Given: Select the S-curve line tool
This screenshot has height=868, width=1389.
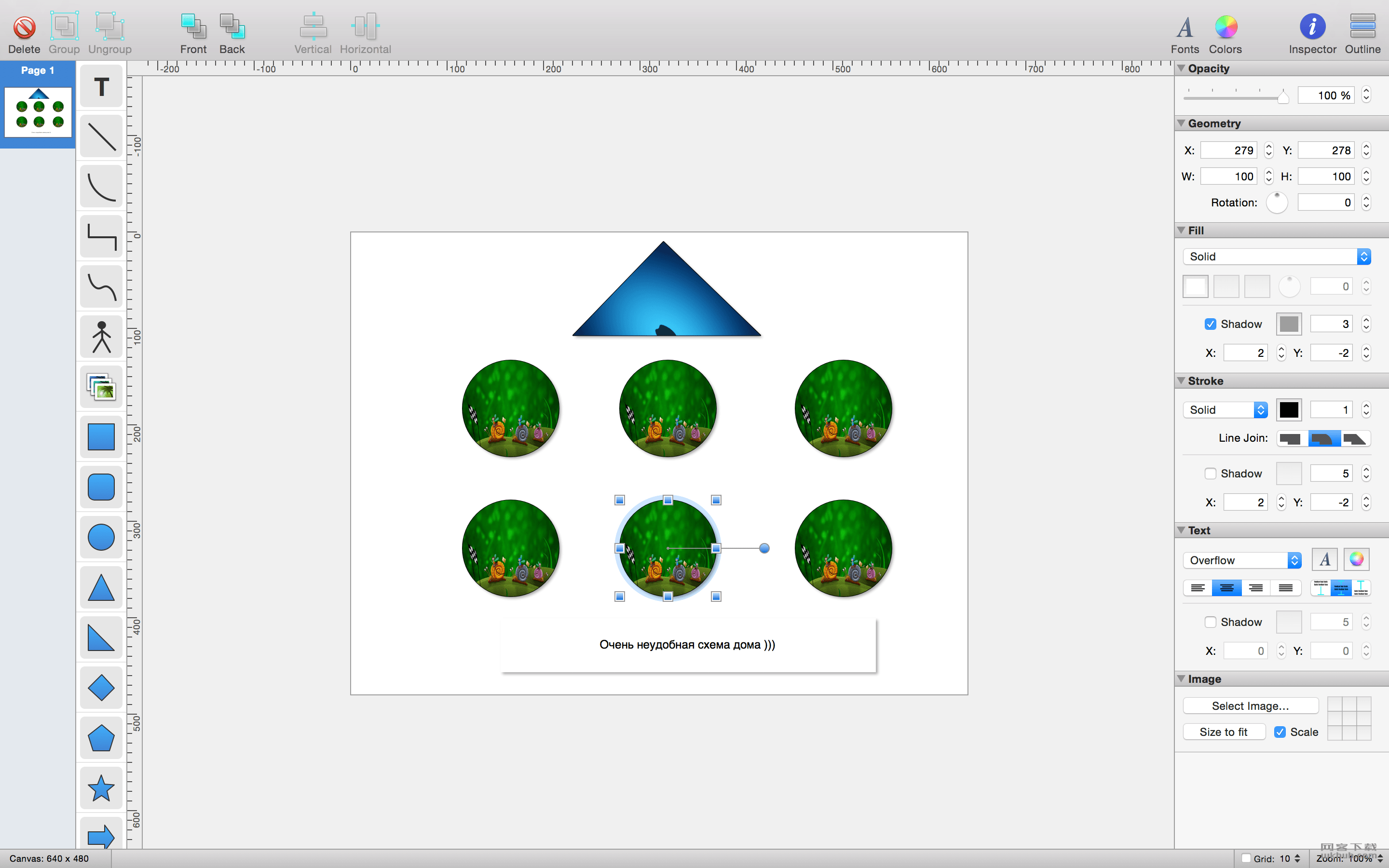Looking at the screenshot, I should click(101, 286).
